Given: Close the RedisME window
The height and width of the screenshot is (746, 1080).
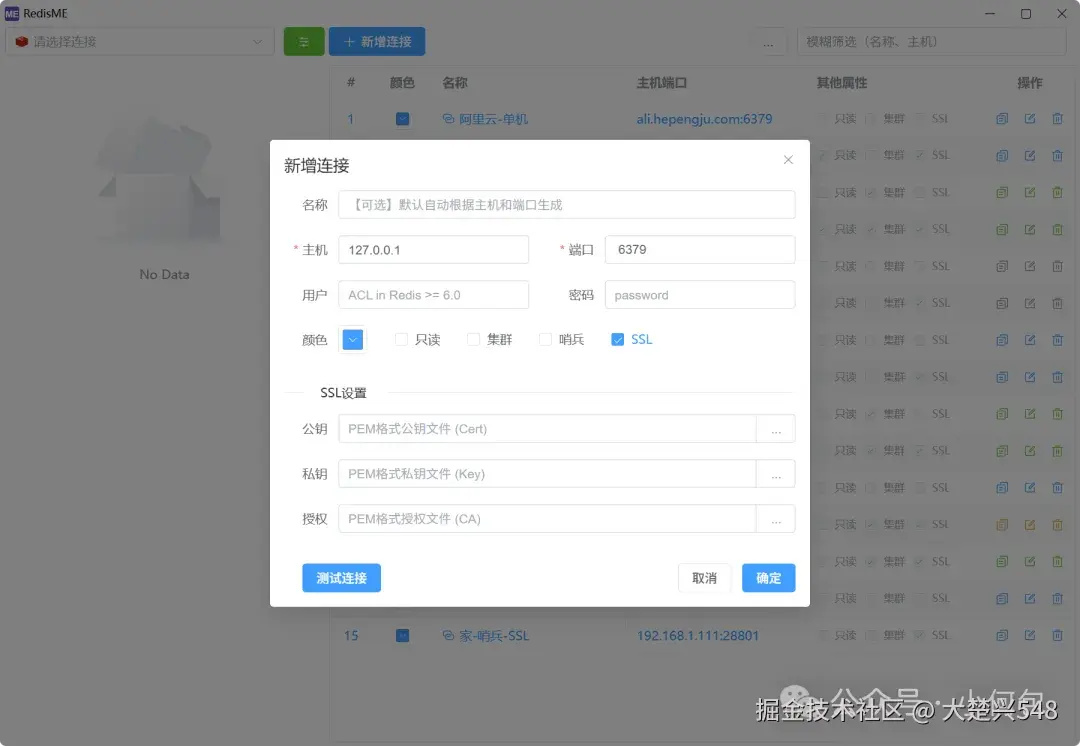Looking at the screenshot, I should point(1061,13).
